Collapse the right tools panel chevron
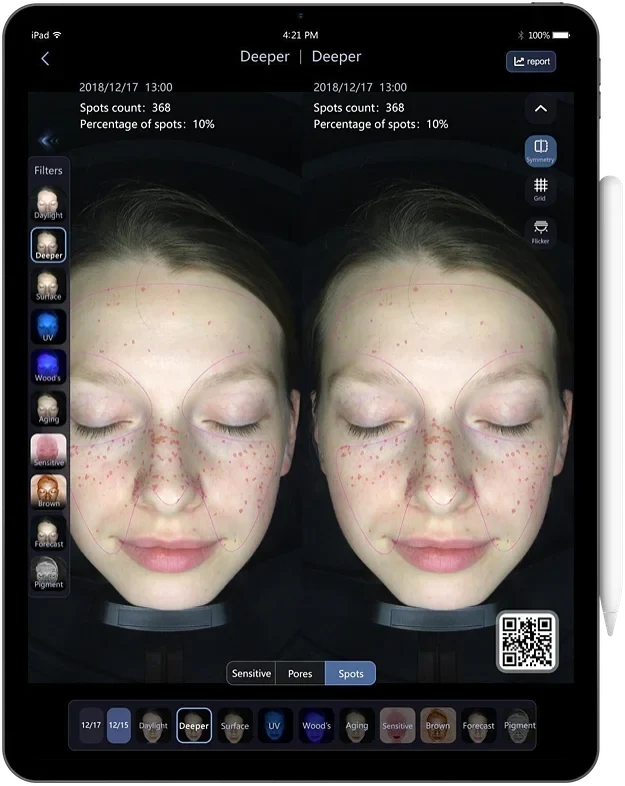 (x=540, y=108)
